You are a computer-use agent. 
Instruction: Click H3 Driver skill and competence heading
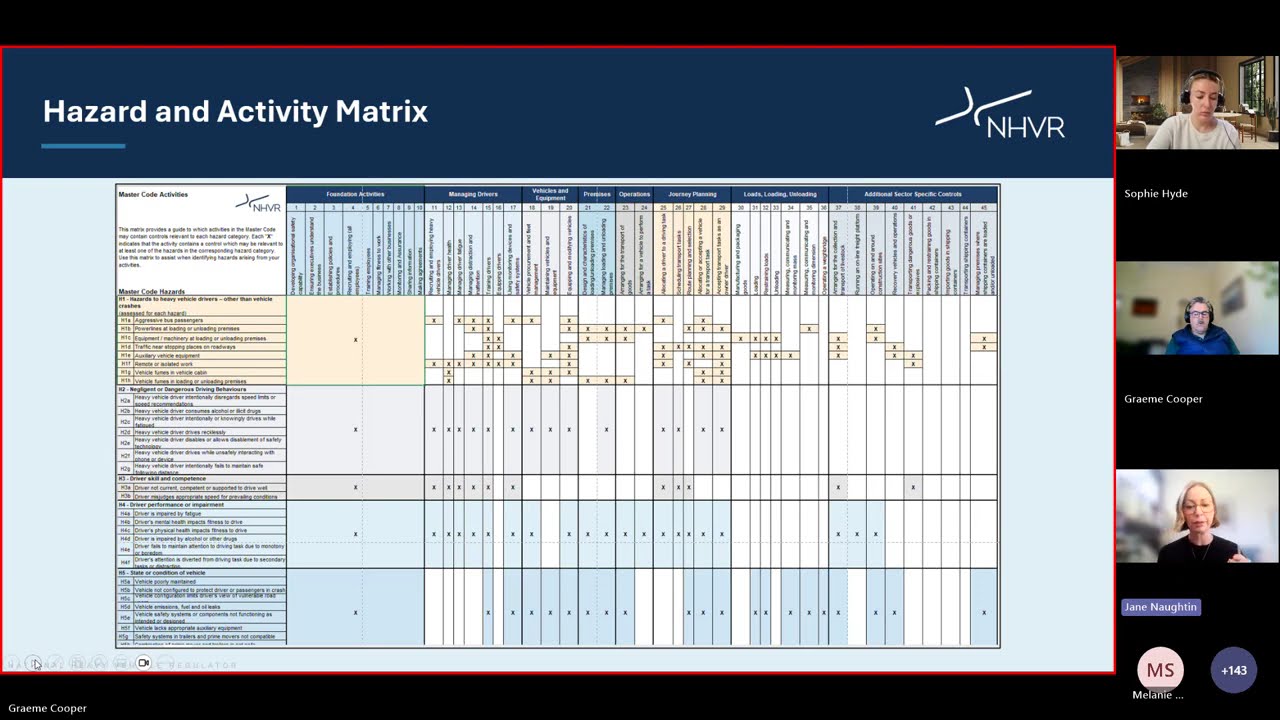(x=202, y=479)
